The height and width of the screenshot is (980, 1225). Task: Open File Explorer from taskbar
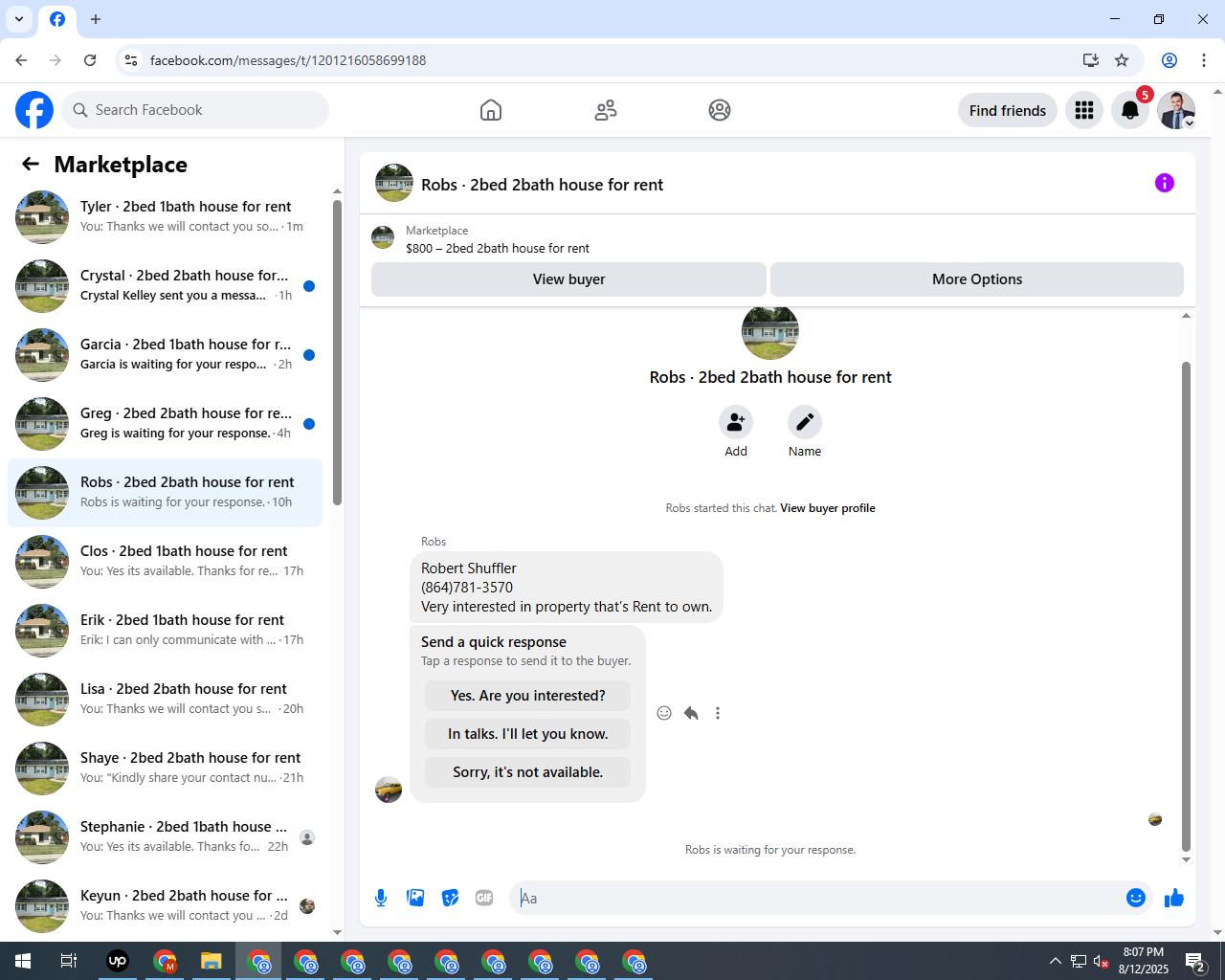(x=212, y=961)
